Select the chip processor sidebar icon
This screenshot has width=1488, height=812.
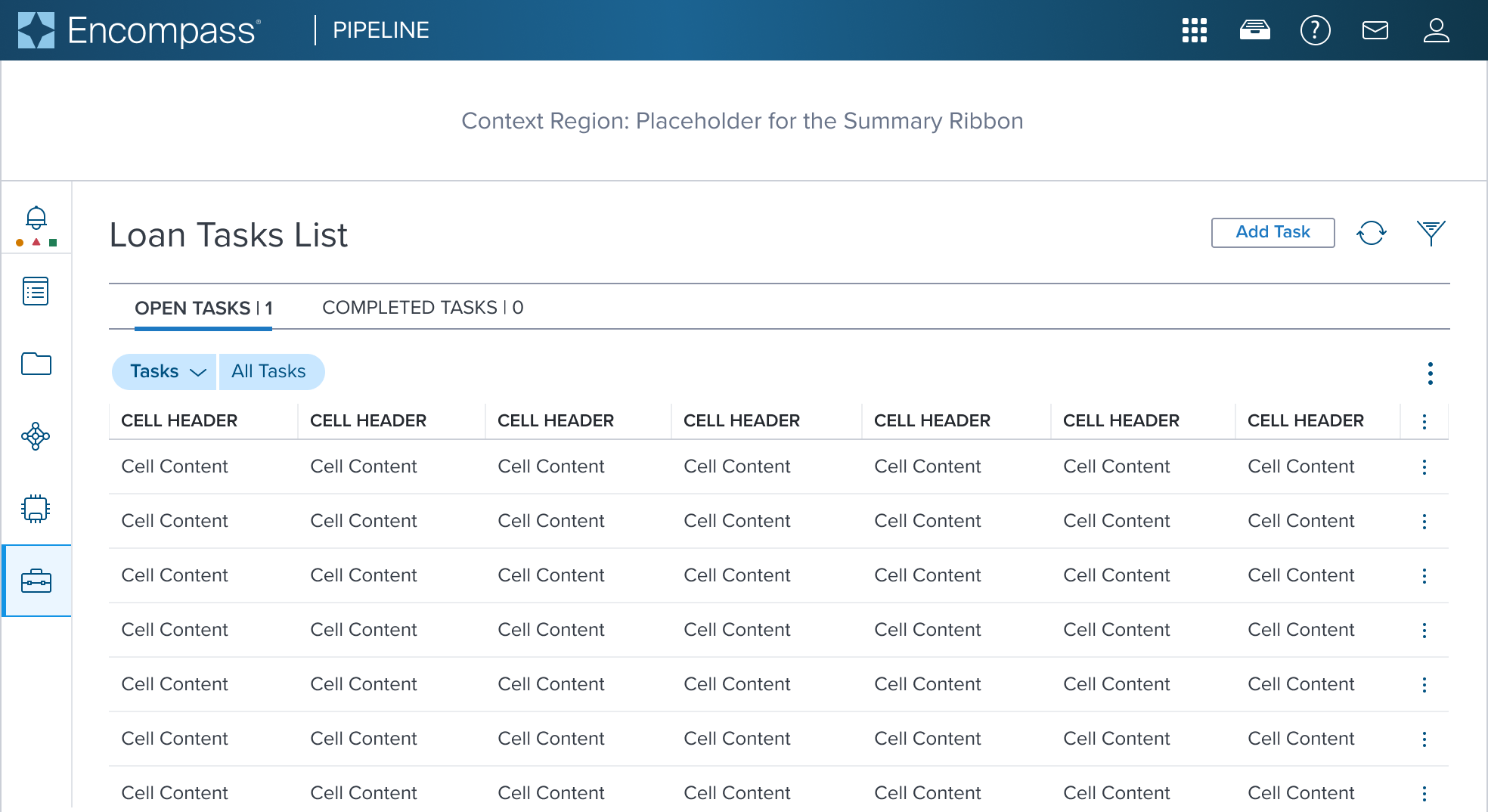[36, 509]
